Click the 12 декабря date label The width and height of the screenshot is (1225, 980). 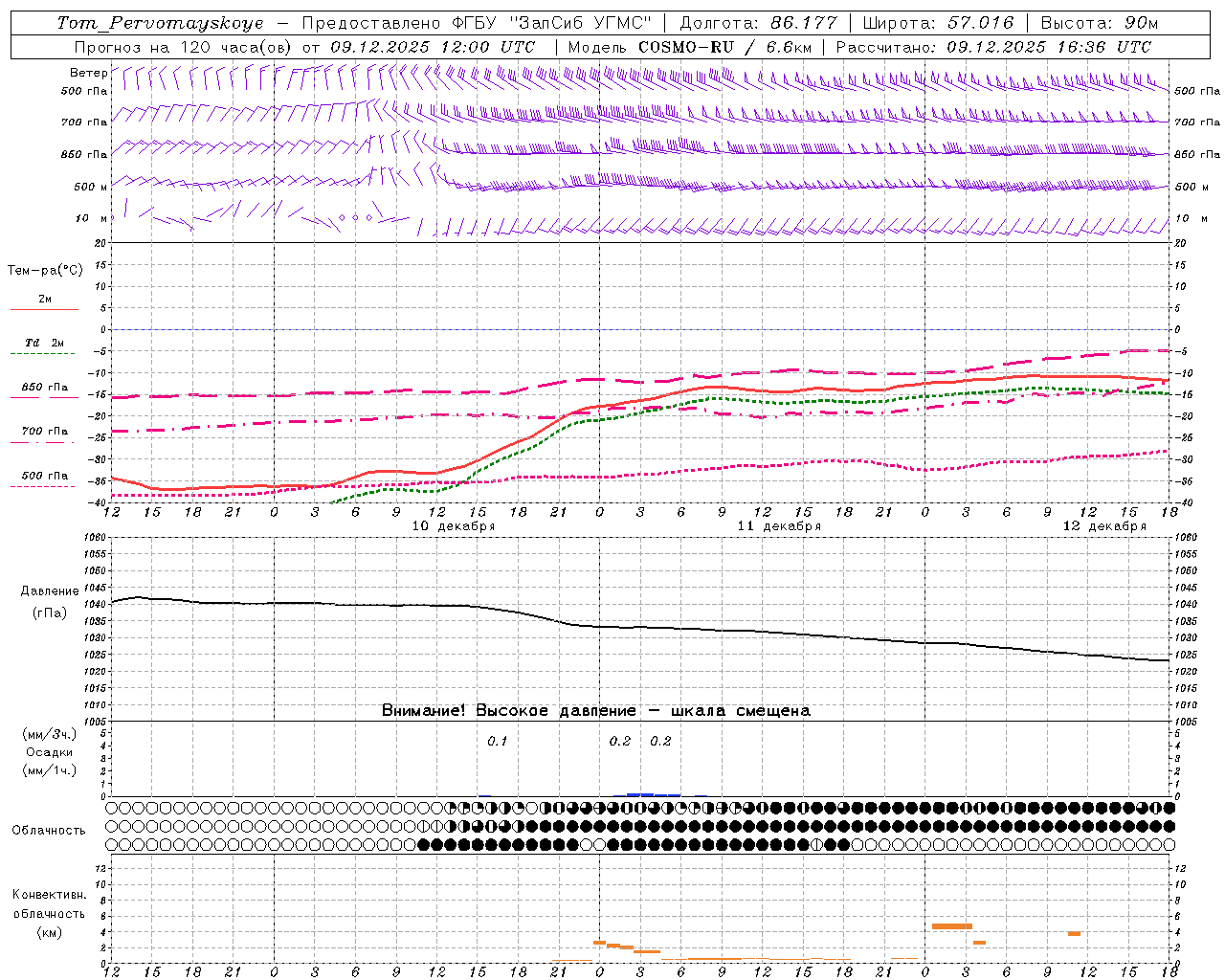point(1103,526)
